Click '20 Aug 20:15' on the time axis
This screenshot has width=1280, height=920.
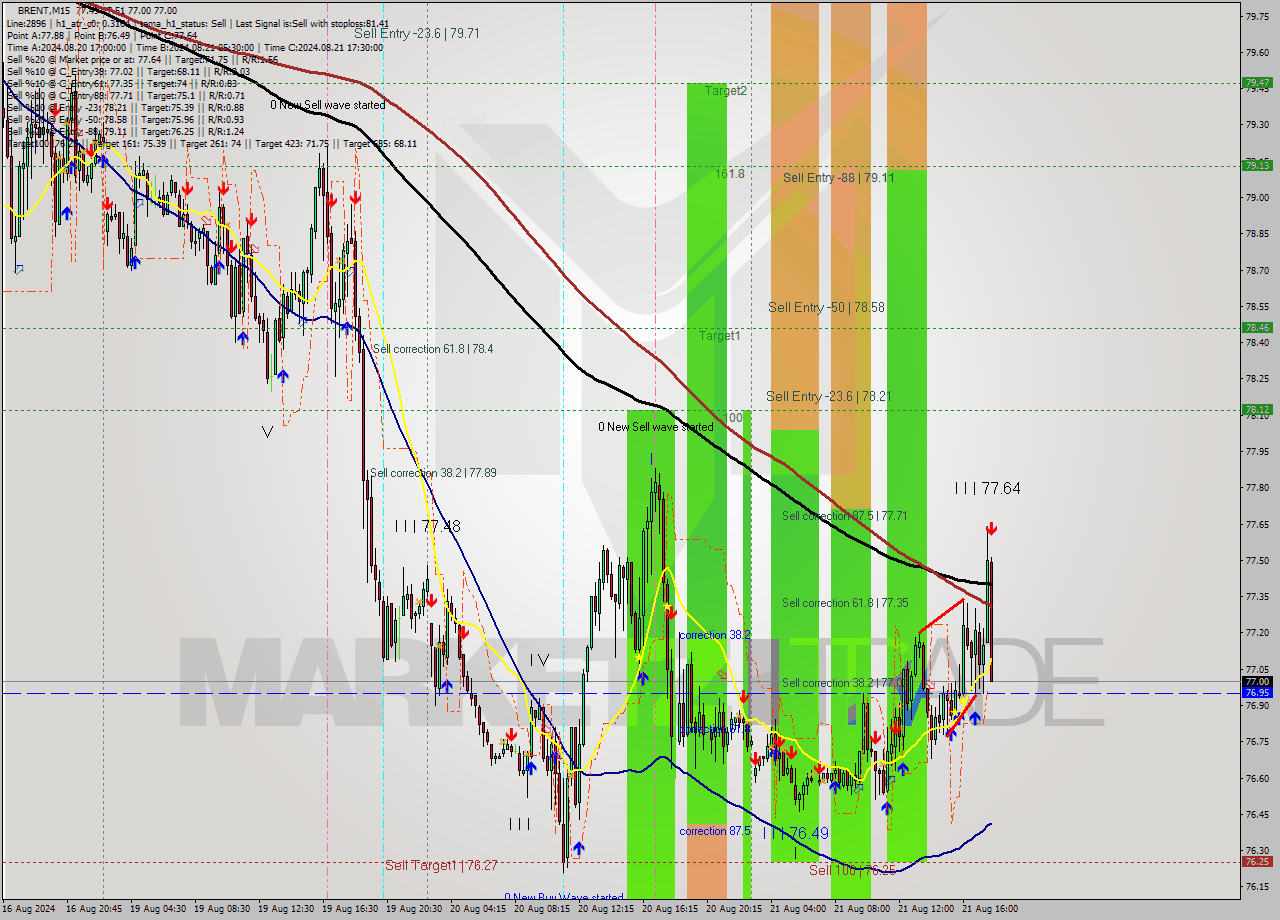[x=734, y=909]
